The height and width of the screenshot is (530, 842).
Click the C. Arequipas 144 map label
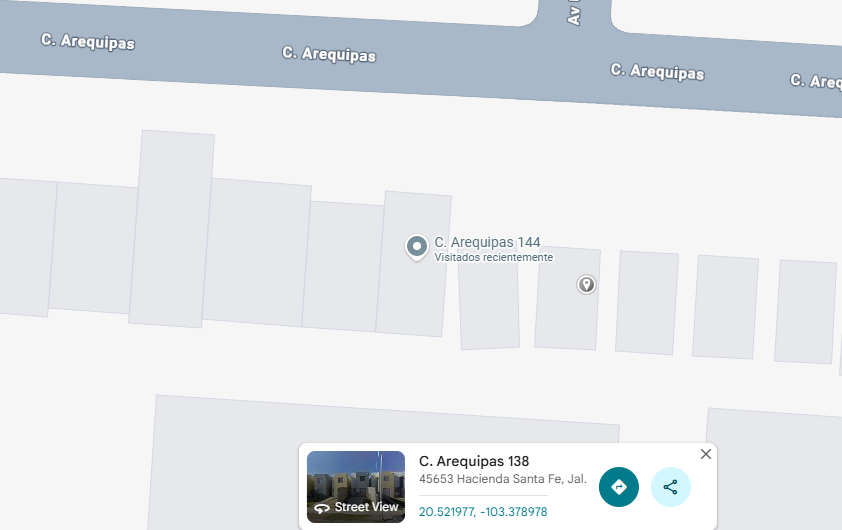pos(487,242)
